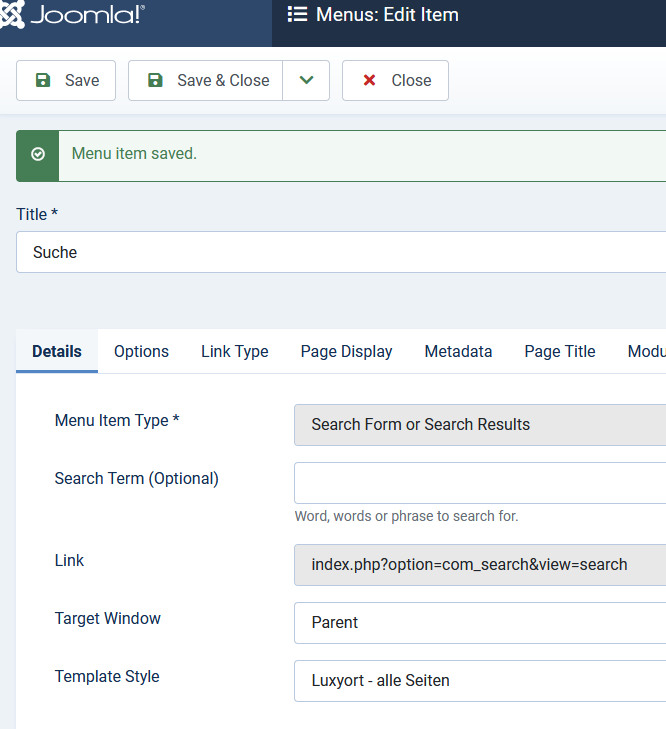
Task: Click the list icon beside Menus: Edit Item
Action: pos(297,15)
